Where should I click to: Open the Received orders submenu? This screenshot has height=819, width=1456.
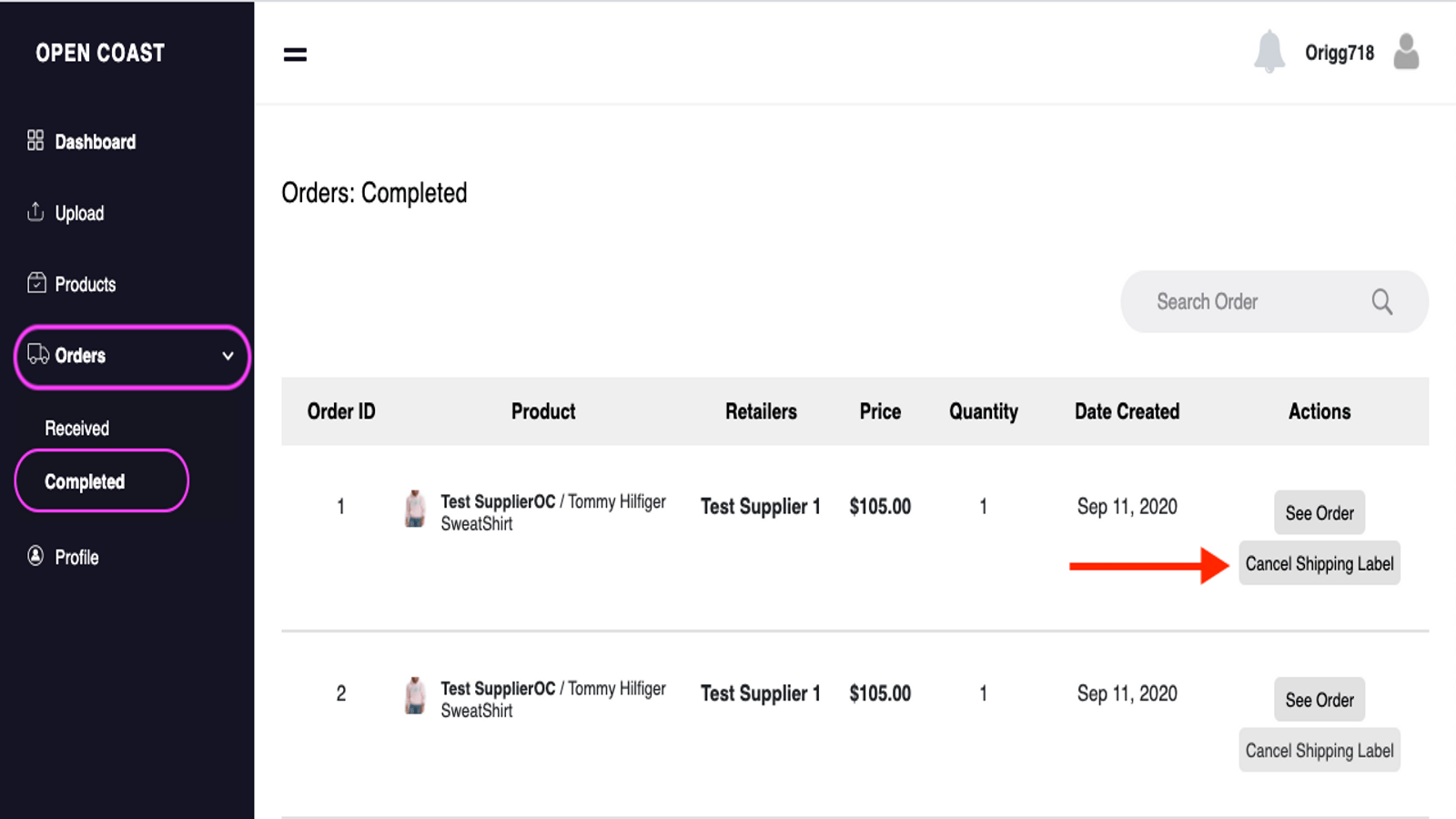pos(77,428)
